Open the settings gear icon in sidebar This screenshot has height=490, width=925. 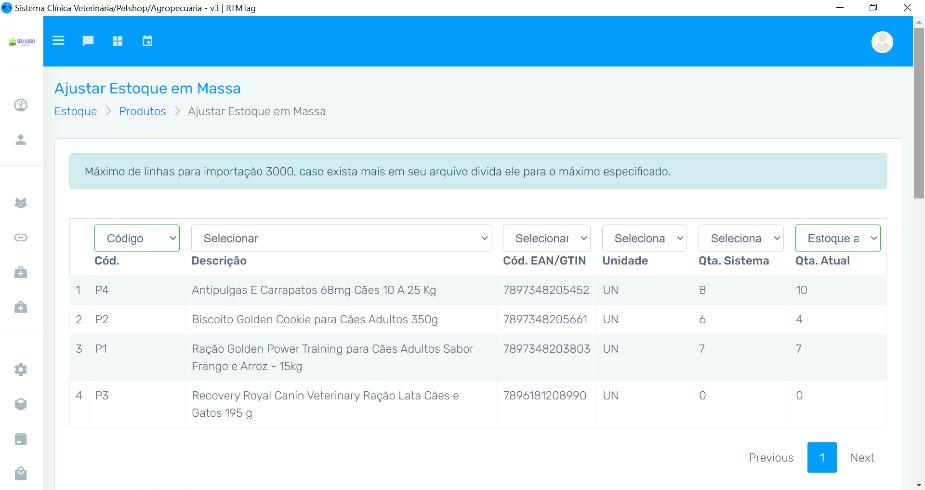click(x=20, y=369)
